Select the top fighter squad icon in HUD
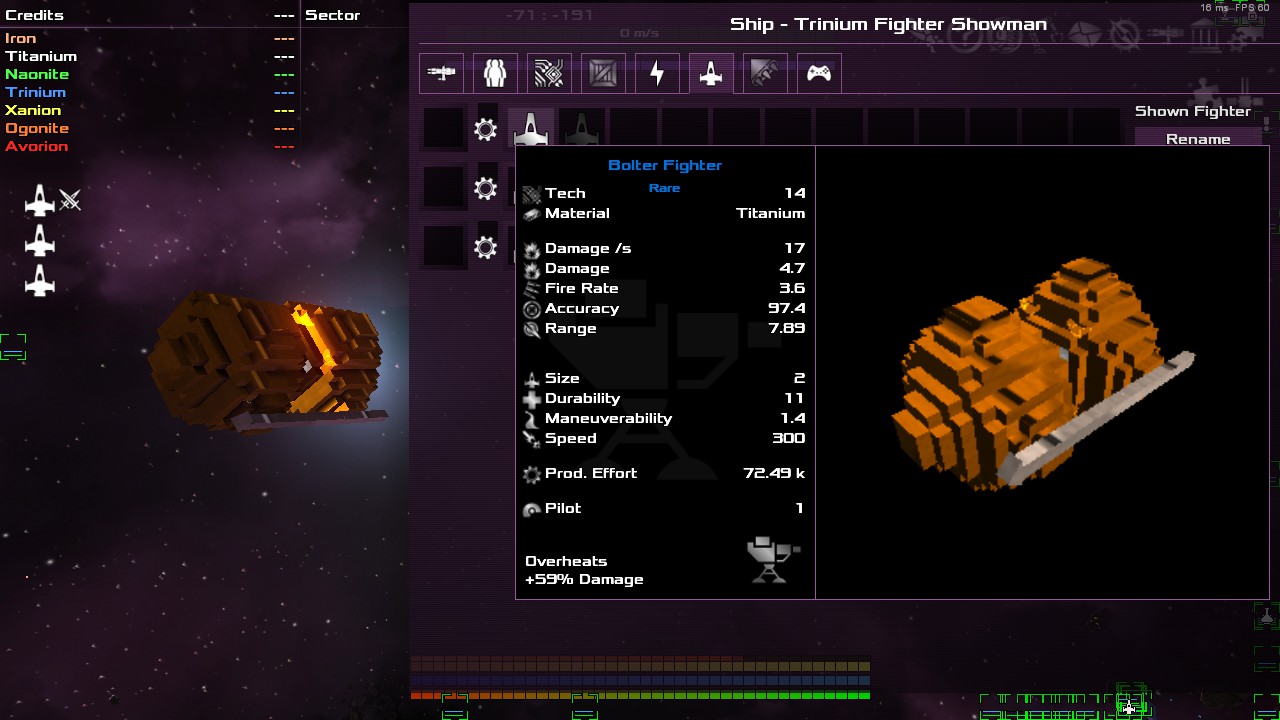This screenshot has height=720, width=1280. 40,201
